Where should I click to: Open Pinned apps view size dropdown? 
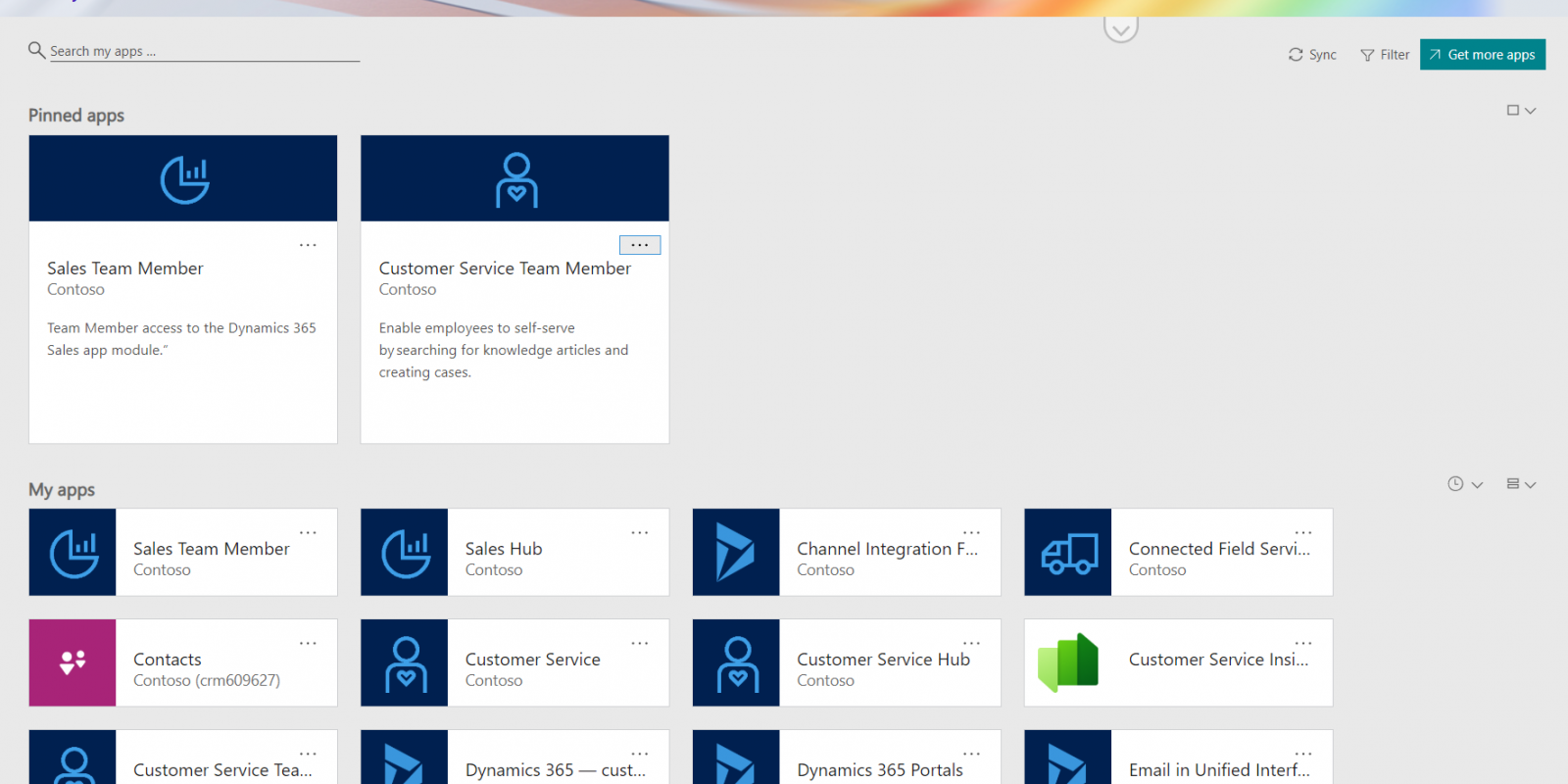pyautogui.click(x=1521, y=111)
